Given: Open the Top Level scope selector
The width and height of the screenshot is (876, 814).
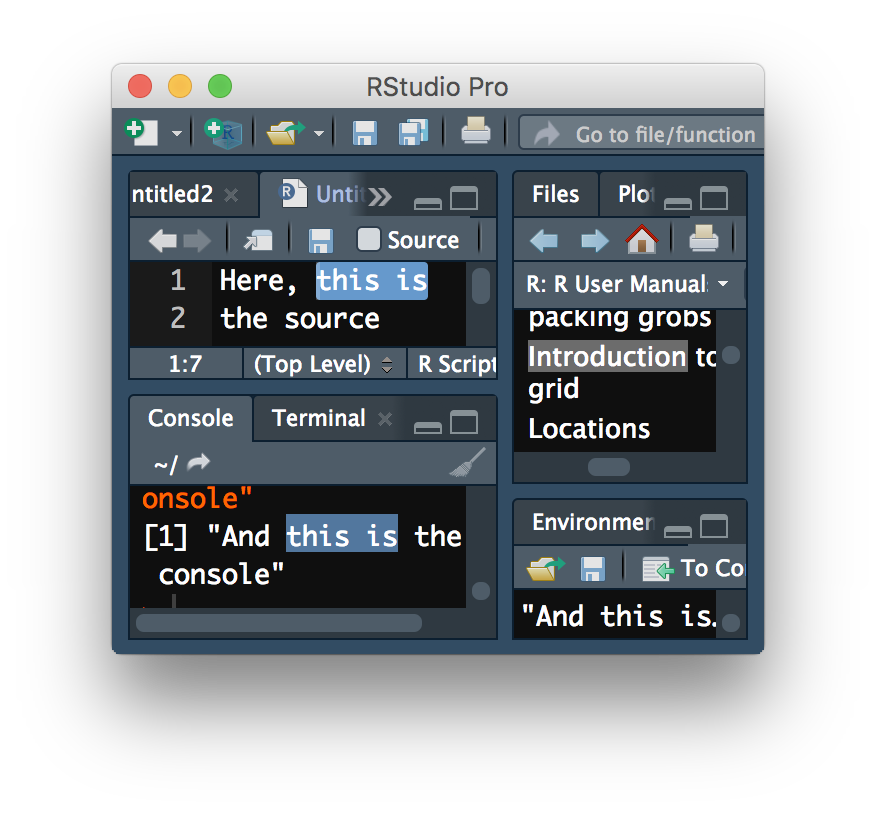Looking at the screenshot, I should click(325, 364).
